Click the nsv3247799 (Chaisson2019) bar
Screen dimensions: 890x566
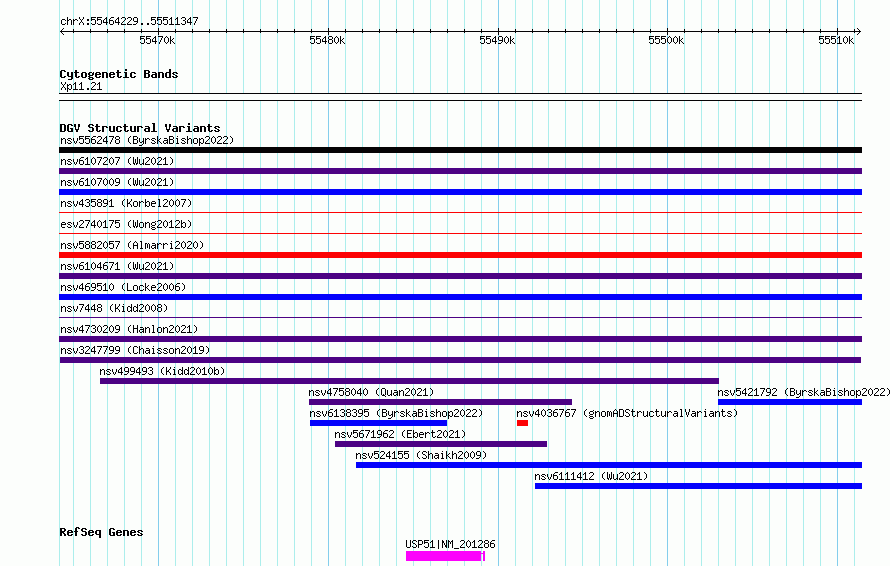[x=460, y=360]
